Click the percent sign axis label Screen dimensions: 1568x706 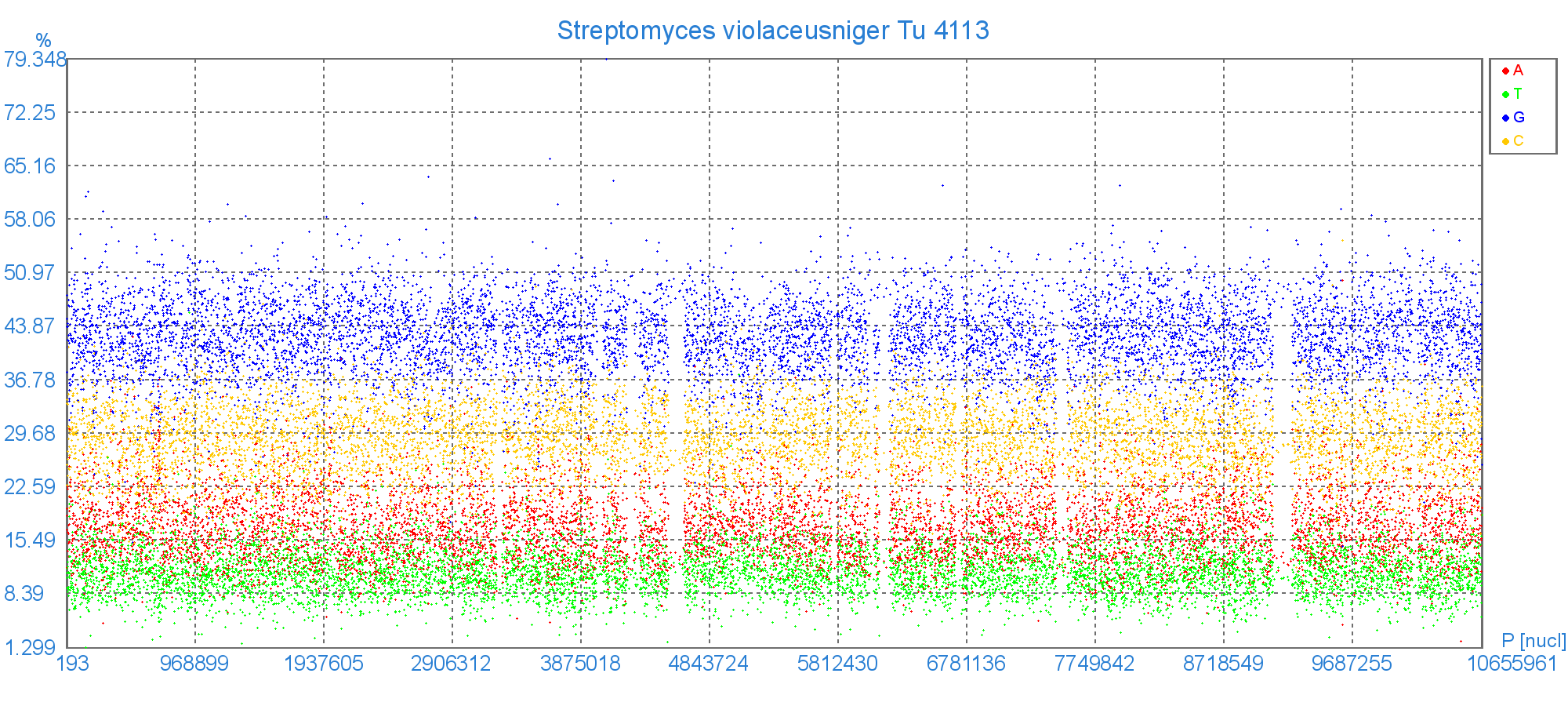tap(43, 41)
